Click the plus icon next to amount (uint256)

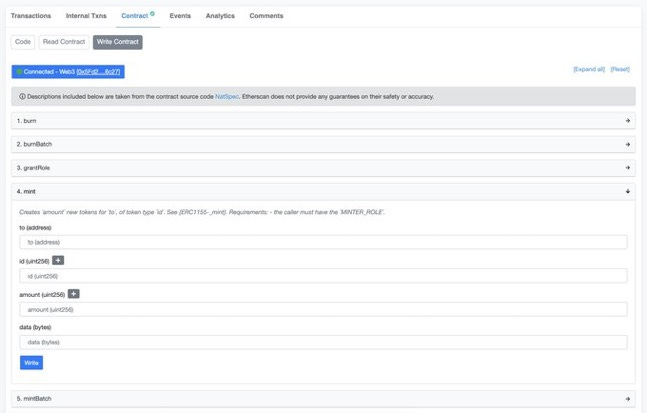73,294
